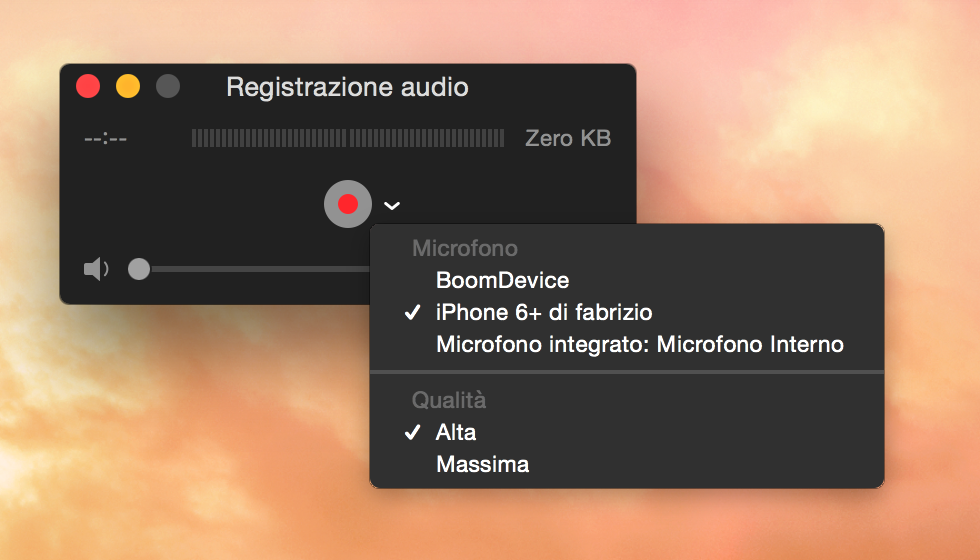This screenshot has width=980, height=560.
Task: Click the Qualità section header
Action: 449,401
